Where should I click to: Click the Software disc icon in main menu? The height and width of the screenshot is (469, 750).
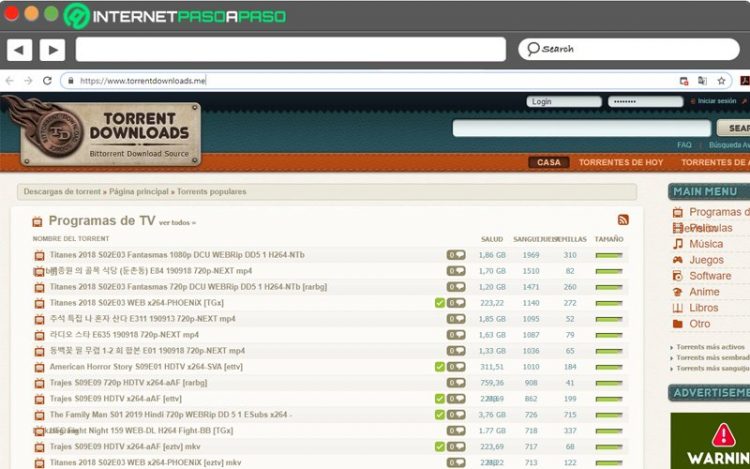click(678, 276)
